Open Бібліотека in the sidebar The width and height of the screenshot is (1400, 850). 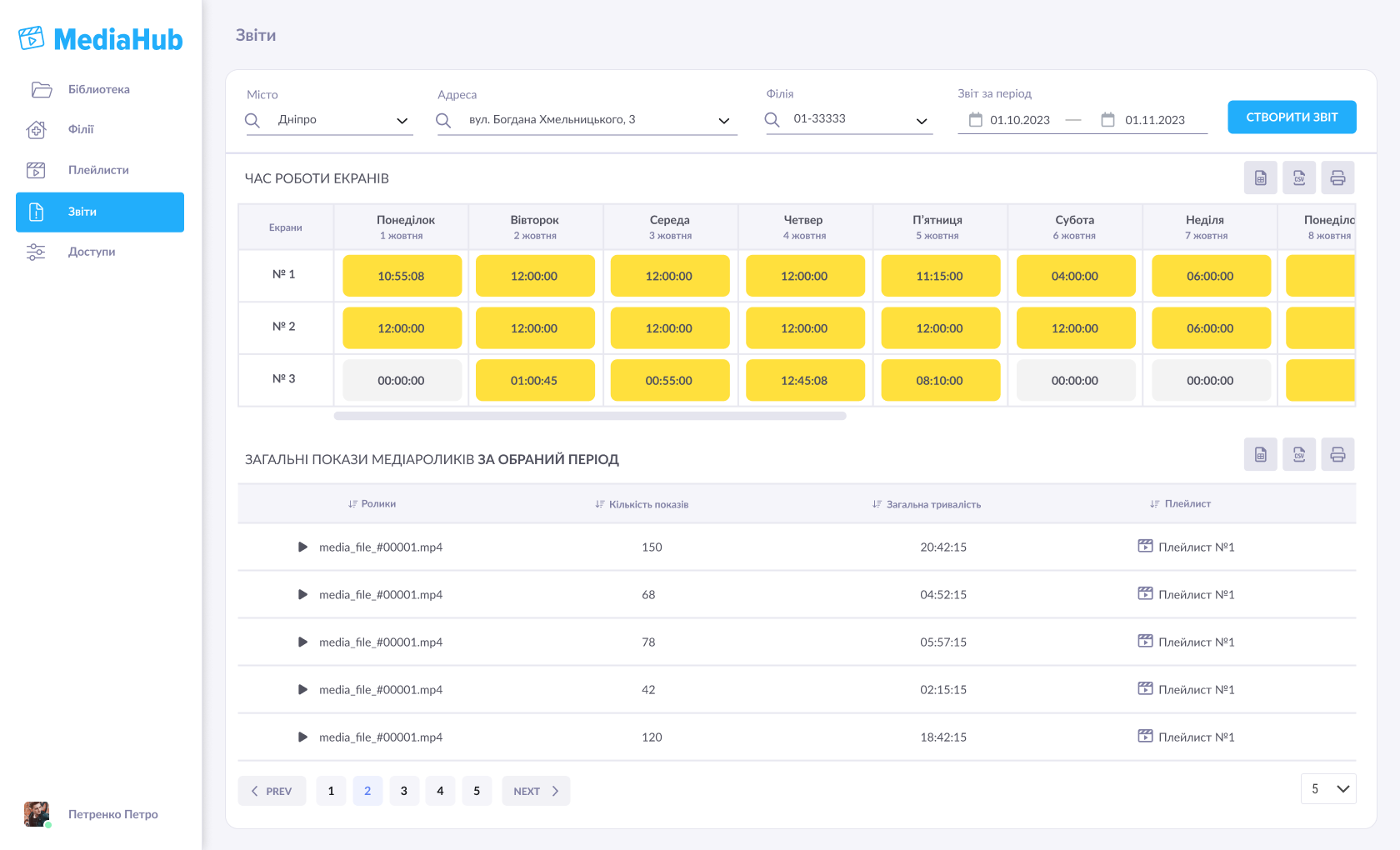point(98,89)
